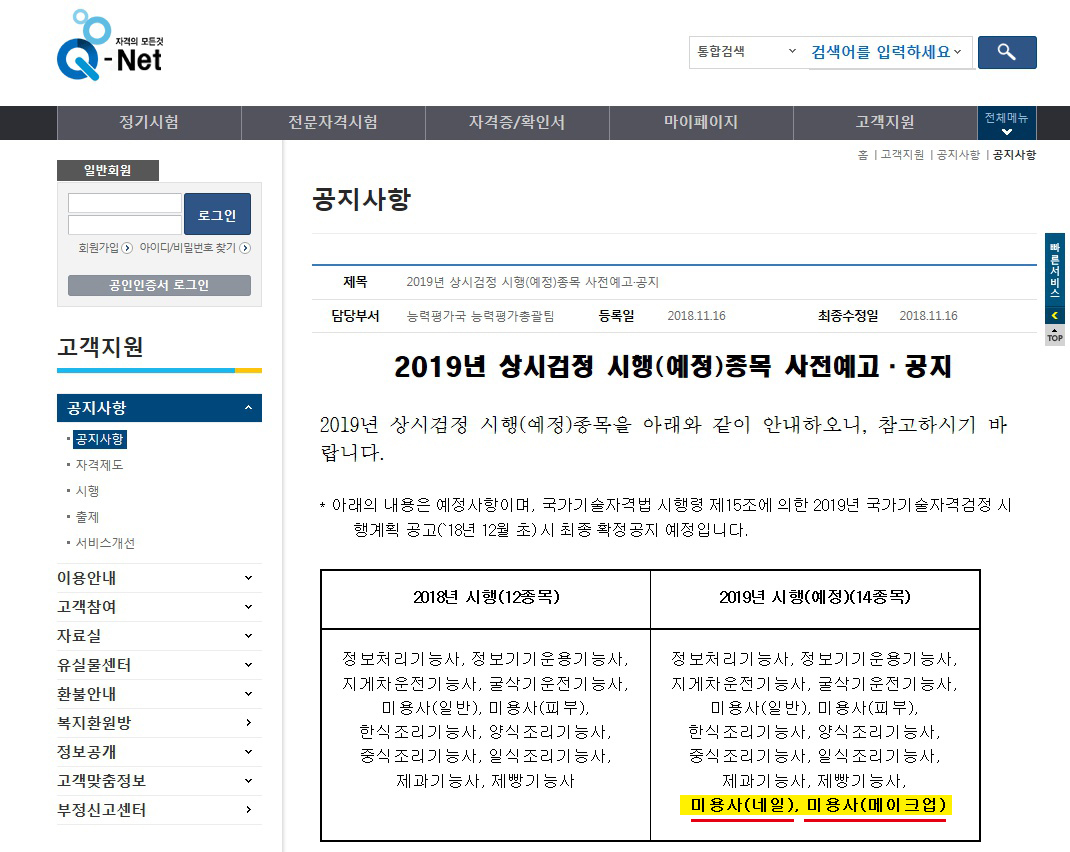The width and height of the screenshot is (1070, 852).
Task: Open the 통합검색 category dropdown
Action: [746, 52]
